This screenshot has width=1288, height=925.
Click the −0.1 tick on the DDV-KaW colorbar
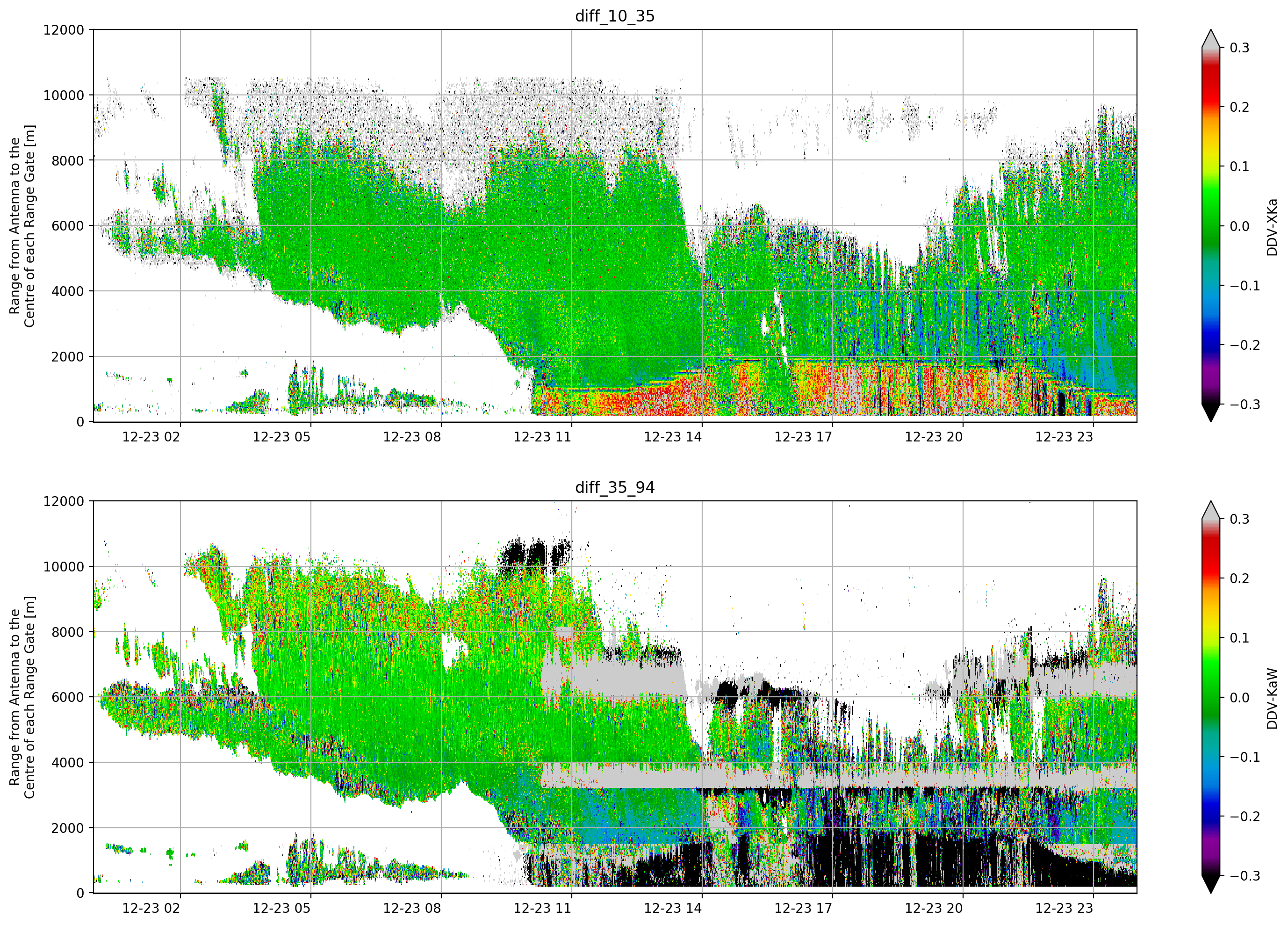click(x=1245, y=758)
